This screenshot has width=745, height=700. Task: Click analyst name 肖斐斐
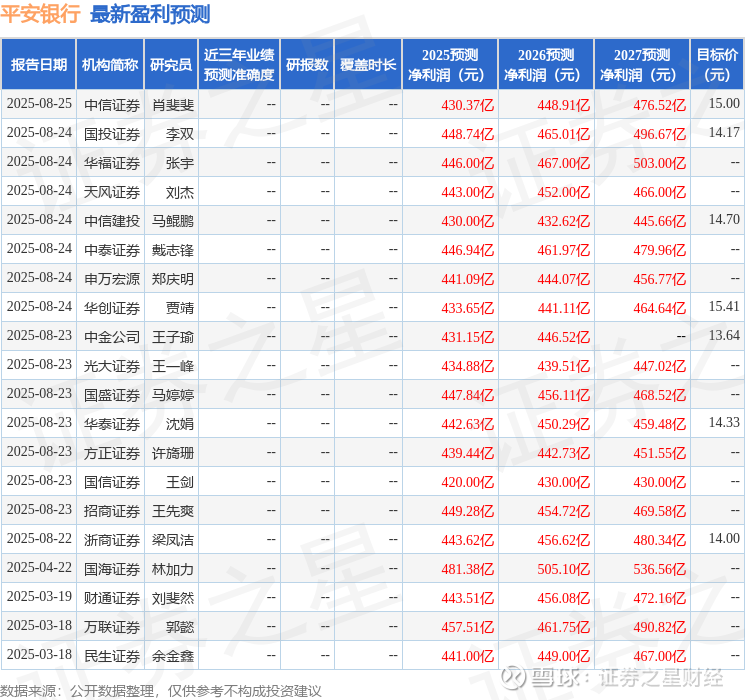173,105
